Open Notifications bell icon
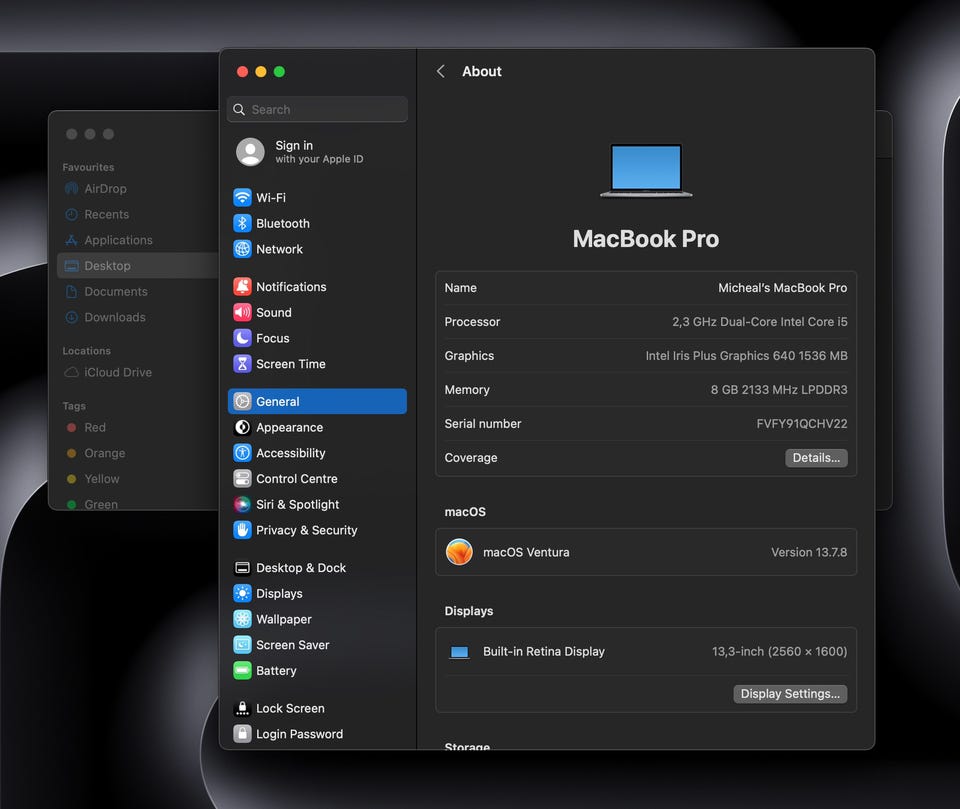Screen dimensions: 960x809 (242, 287)
